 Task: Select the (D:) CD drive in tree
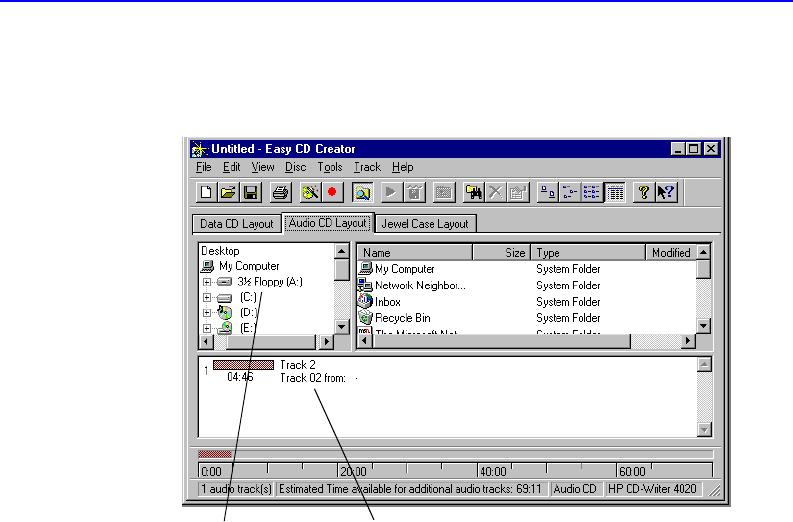pos(249,313)
